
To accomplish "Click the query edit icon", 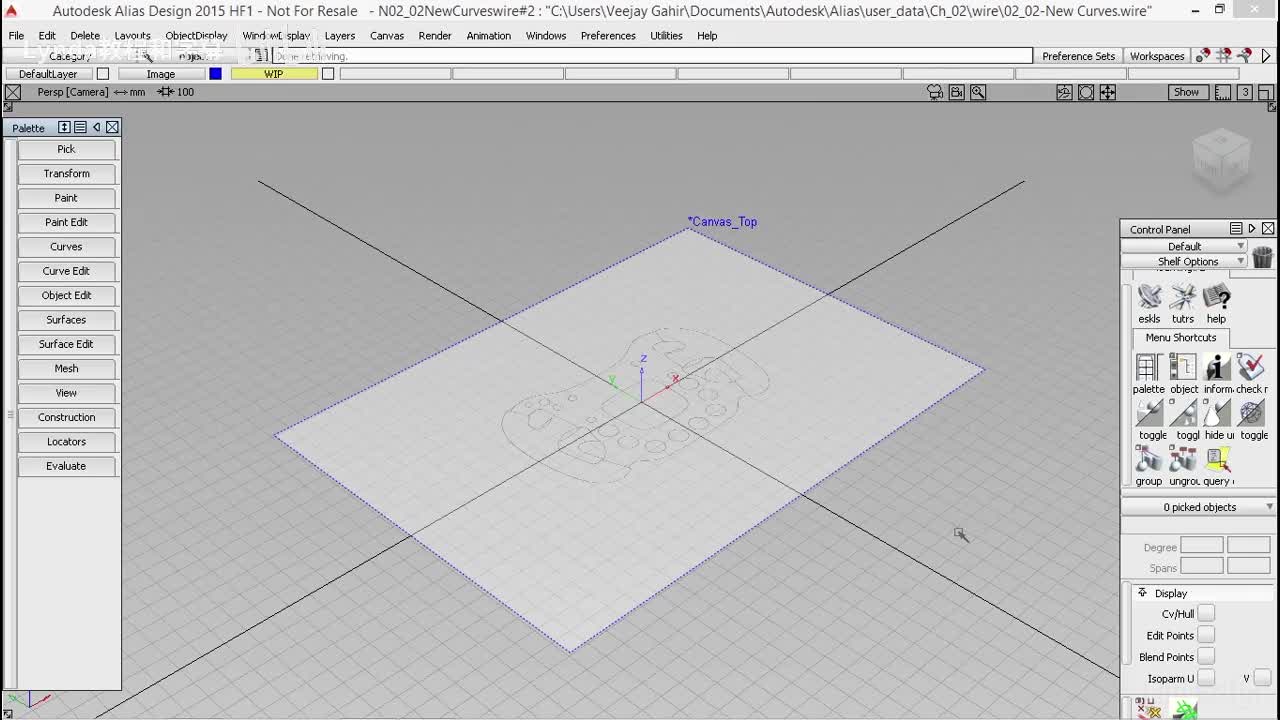I will click(x=1217, y=459).
